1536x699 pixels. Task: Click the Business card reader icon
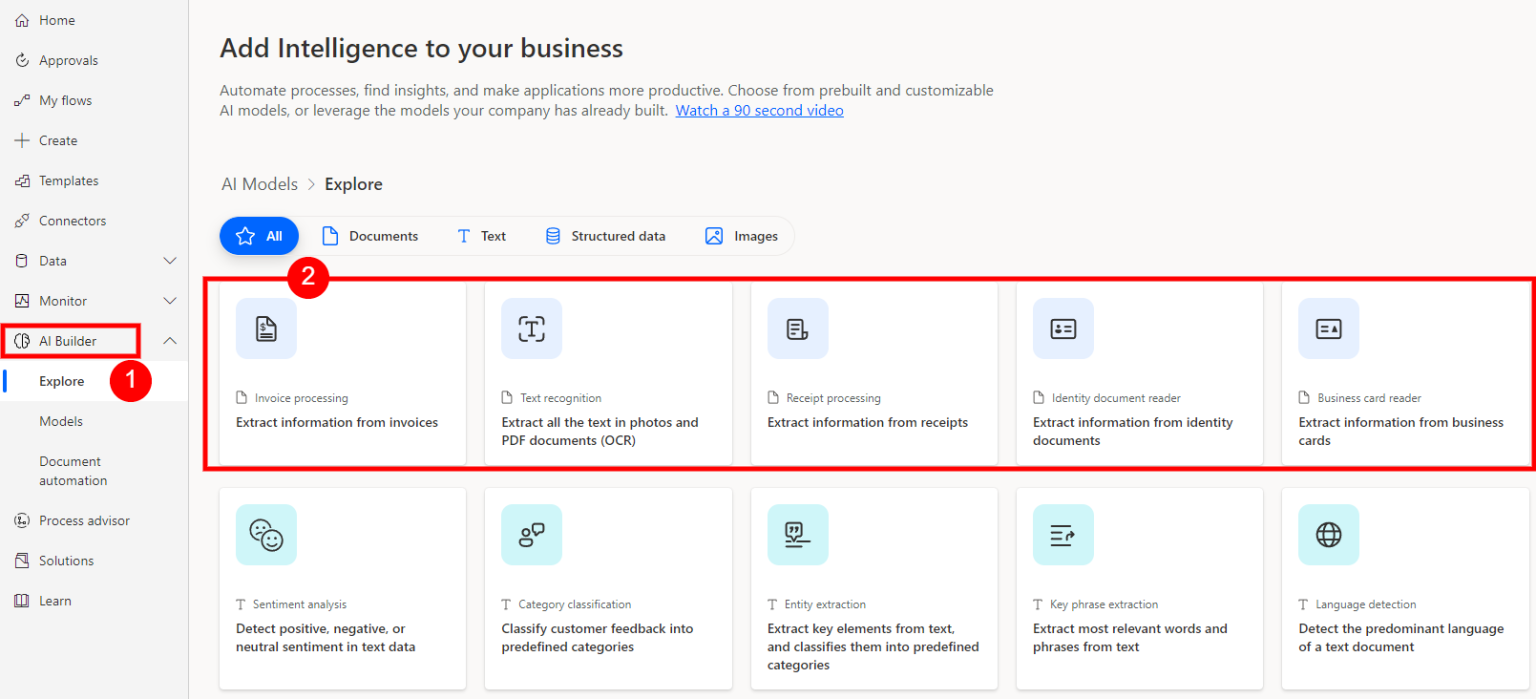(1328, 329)
